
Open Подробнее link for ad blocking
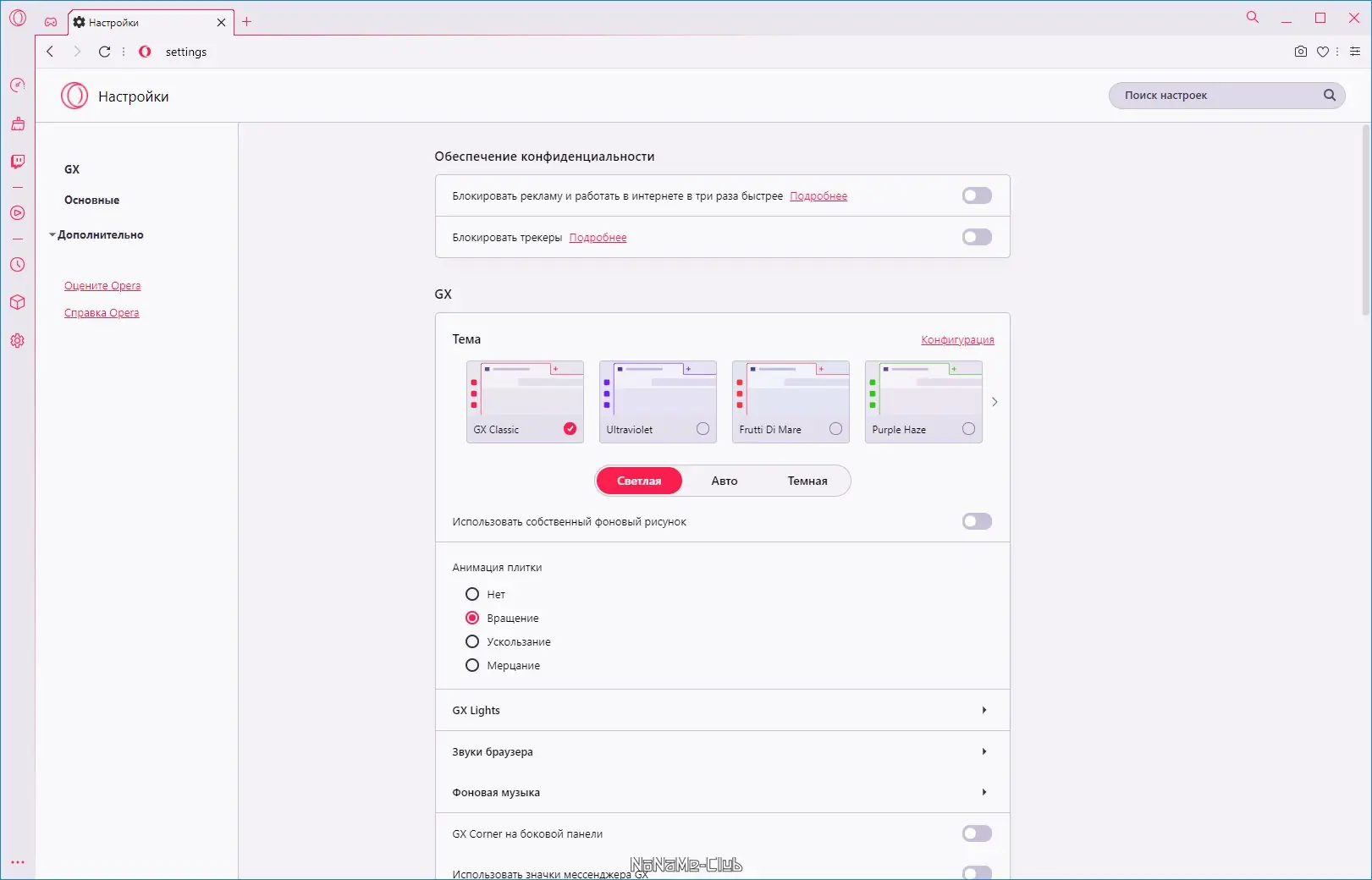pyautogui.click(x=818, y=196)
